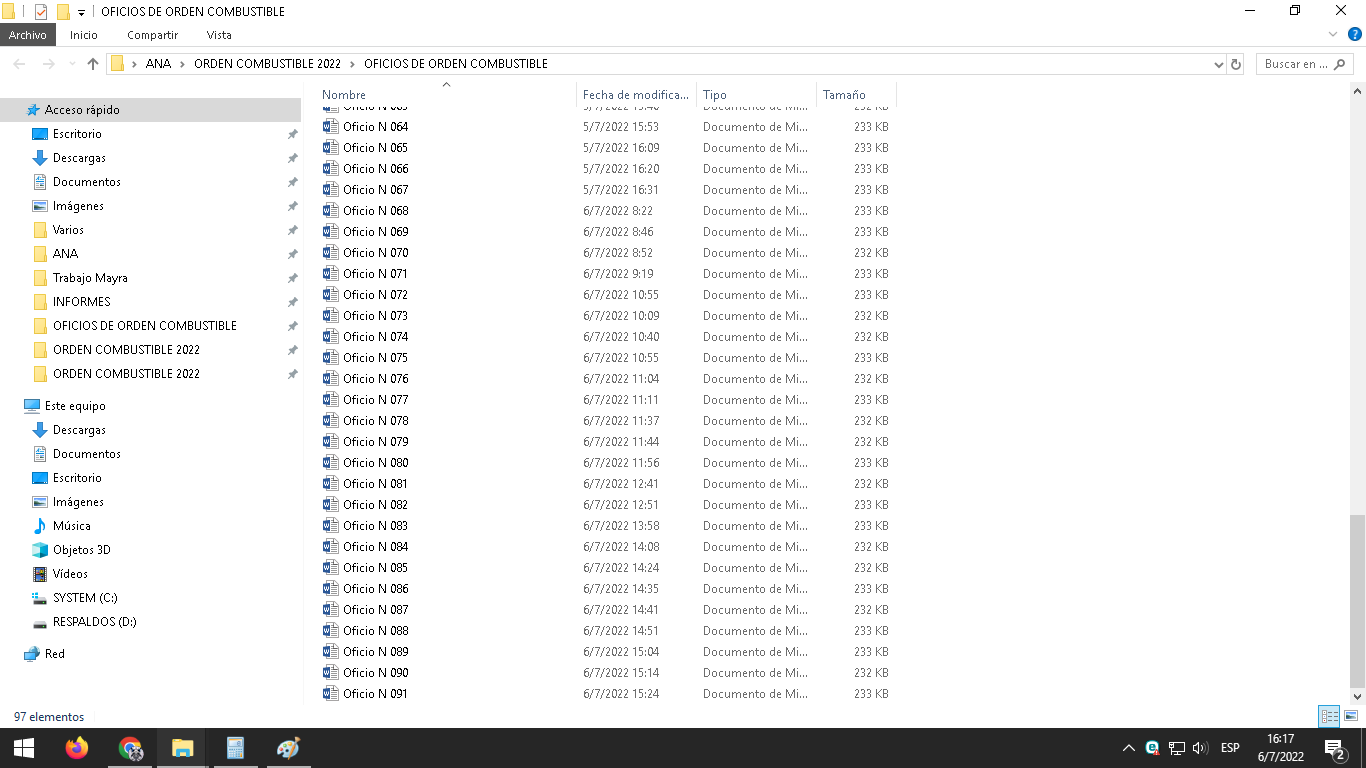Image resolution: width=1366 pixels, height=768 pixels.
Task: Go to ORDEN COMBUSTIBLE 2022 in breadcrumb
Action: point(267,64)
